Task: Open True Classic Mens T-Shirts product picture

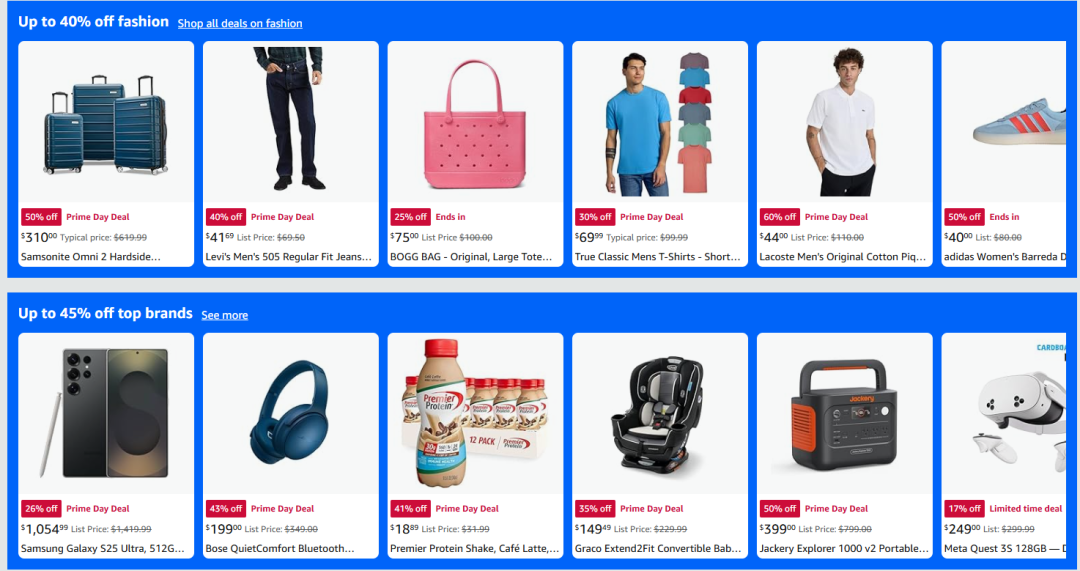Action: (660, 122)
